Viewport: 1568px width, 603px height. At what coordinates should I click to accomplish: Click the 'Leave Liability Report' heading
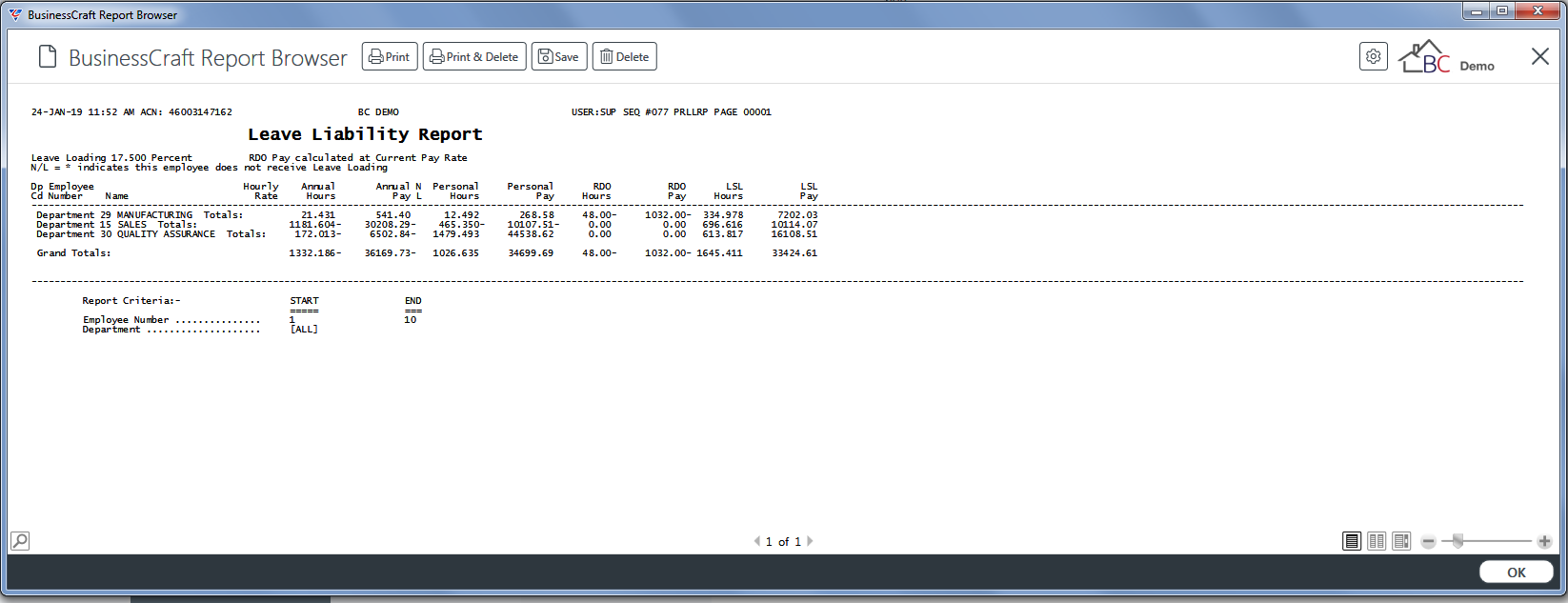tap(365, 134)
